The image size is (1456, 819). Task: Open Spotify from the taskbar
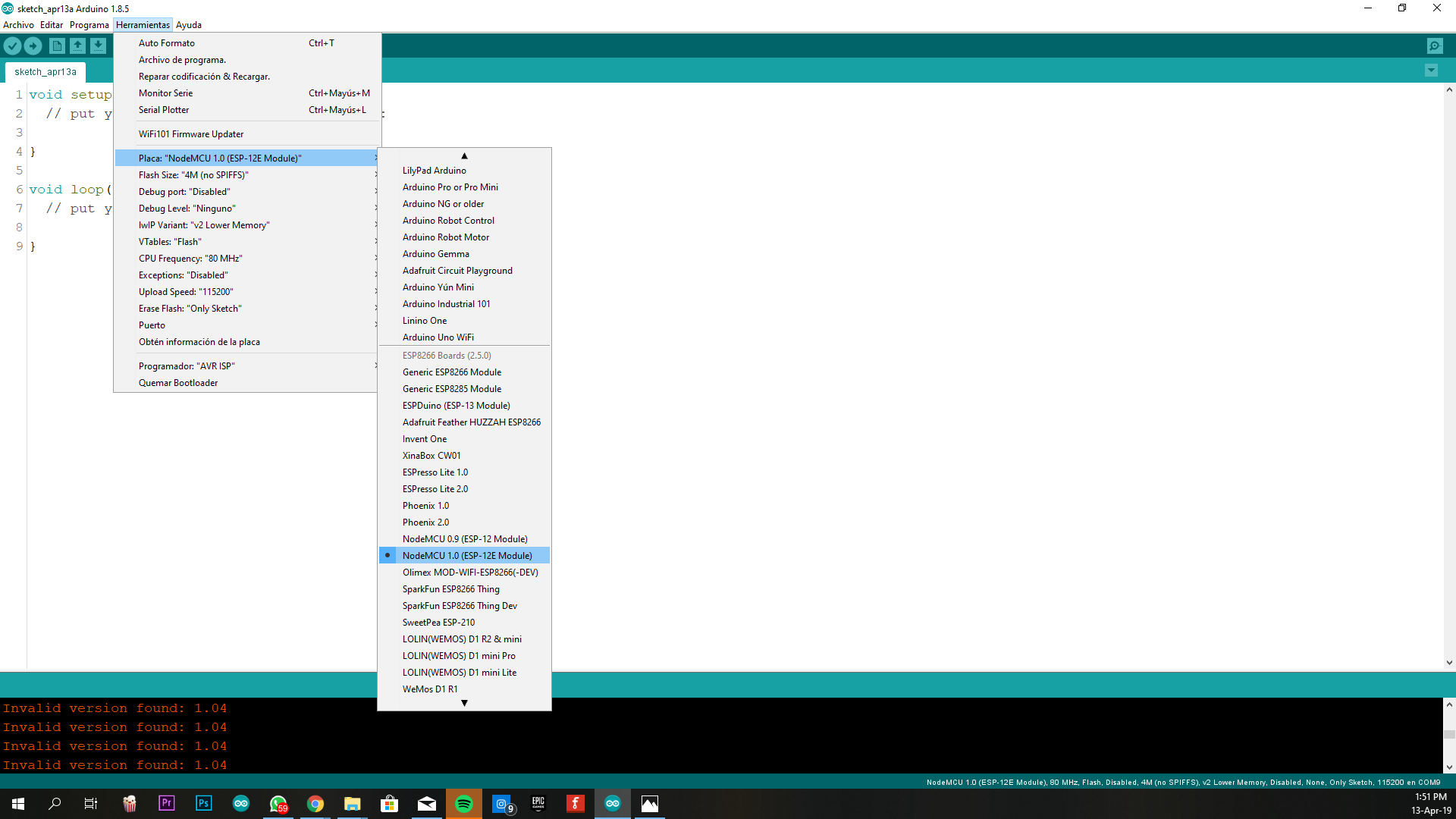[x=463, y=804]
